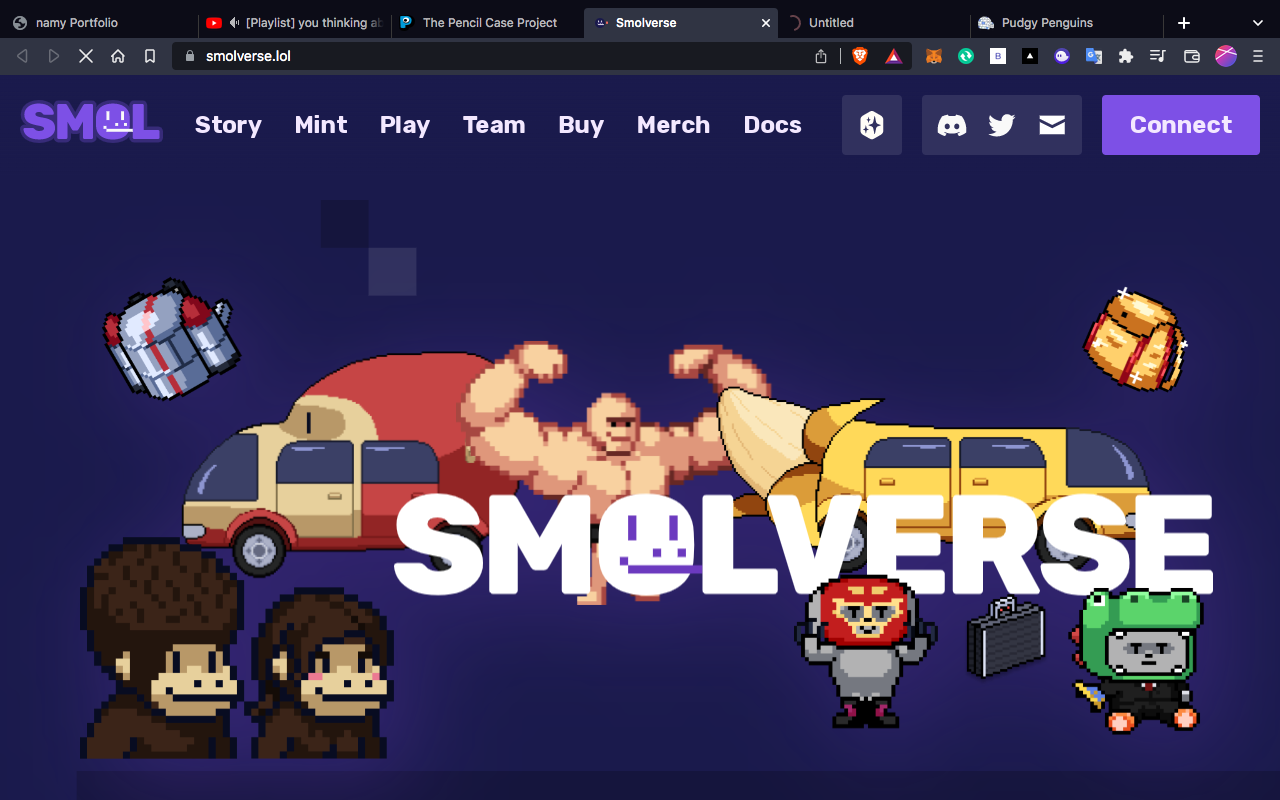Click the home icon in toolbar
The width and height of the screenshot is (1280, 800).
118,56
